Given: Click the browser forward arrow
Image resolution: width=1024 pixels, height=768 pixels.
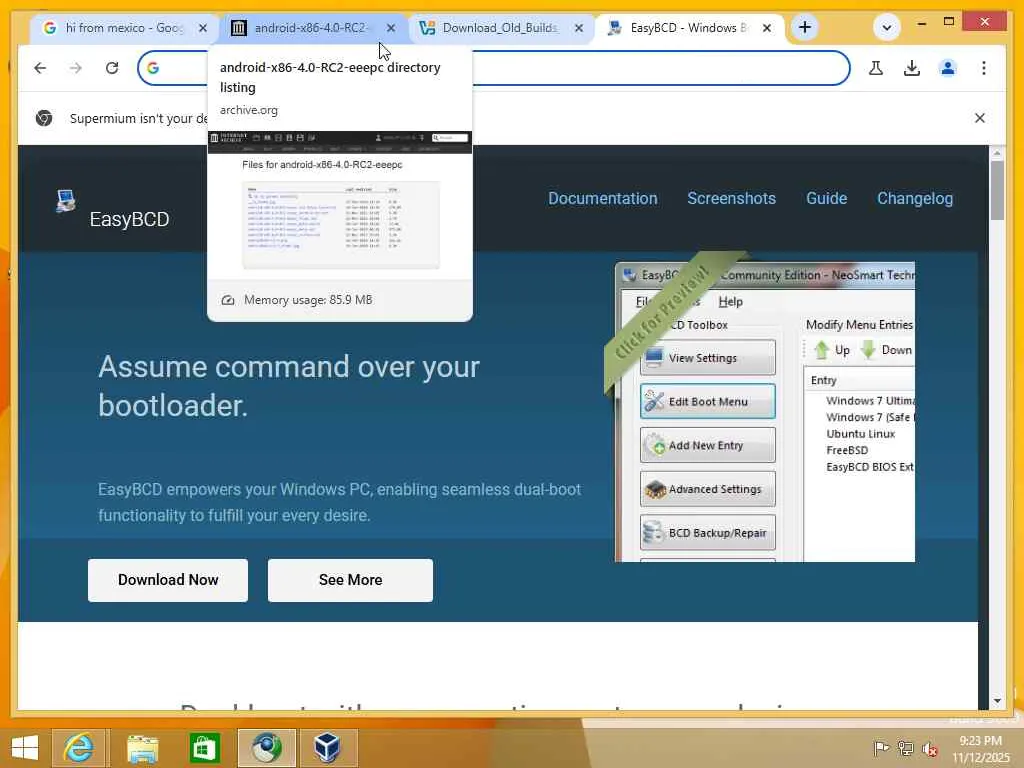Looking at the screenshot, I should (x=76, y=68).
